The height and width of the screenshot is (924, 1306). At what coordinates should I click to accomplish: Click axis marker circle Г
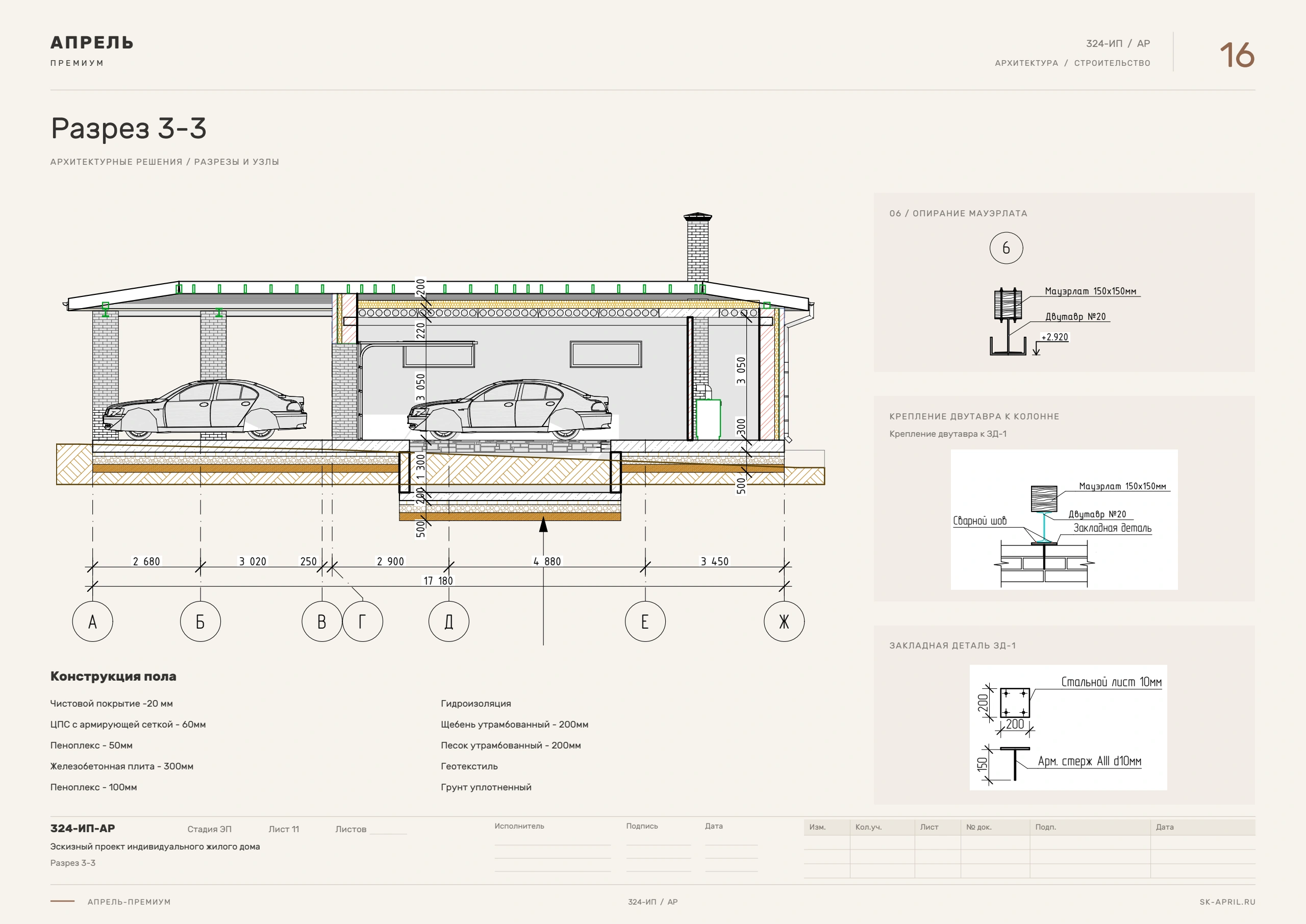362,621
